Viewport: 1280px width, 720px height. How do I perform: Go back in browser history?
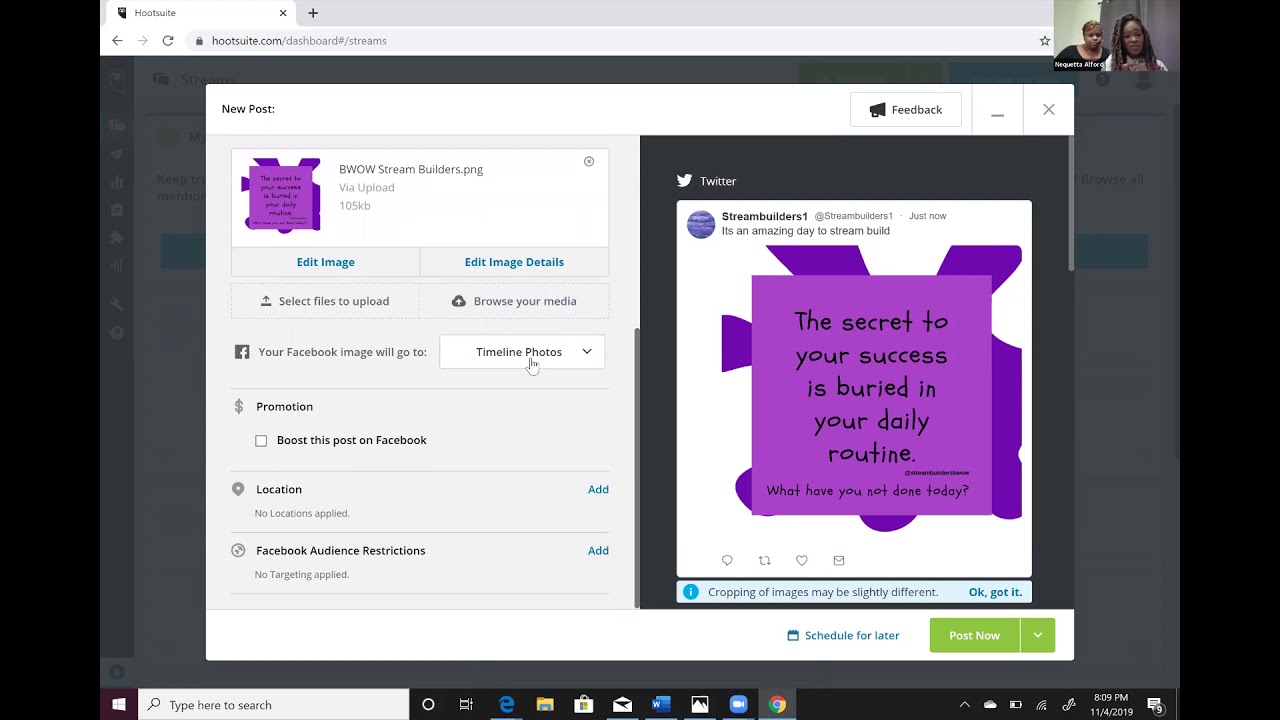[x=117, y=41]
